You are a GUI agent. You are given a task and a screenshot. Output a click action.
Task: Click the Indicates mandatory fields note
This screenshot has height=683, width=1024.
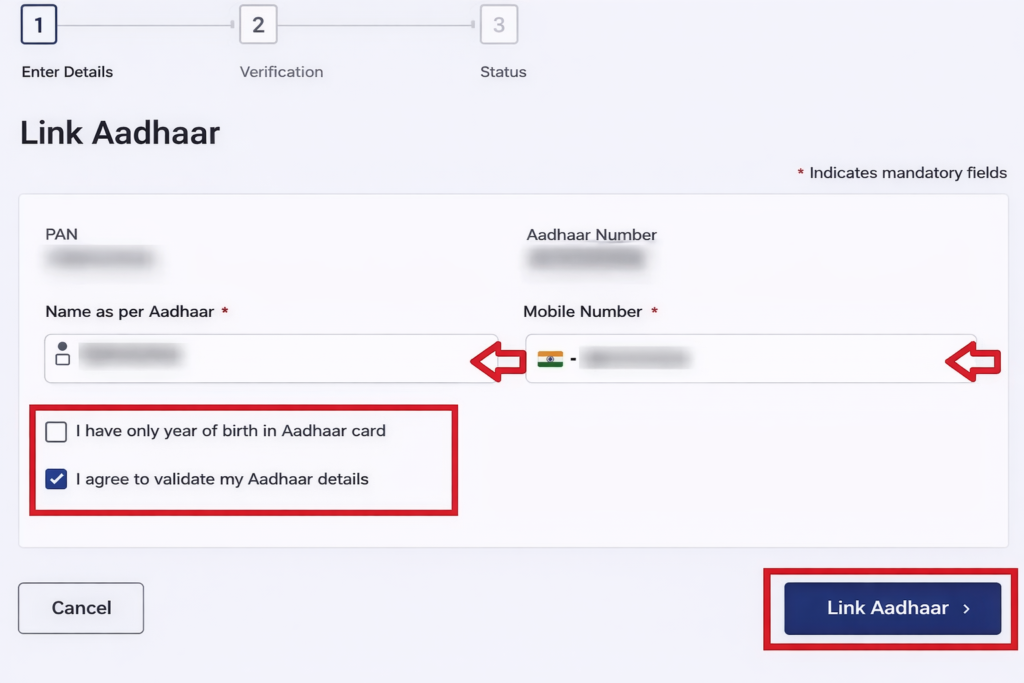(x=907, y=173)
